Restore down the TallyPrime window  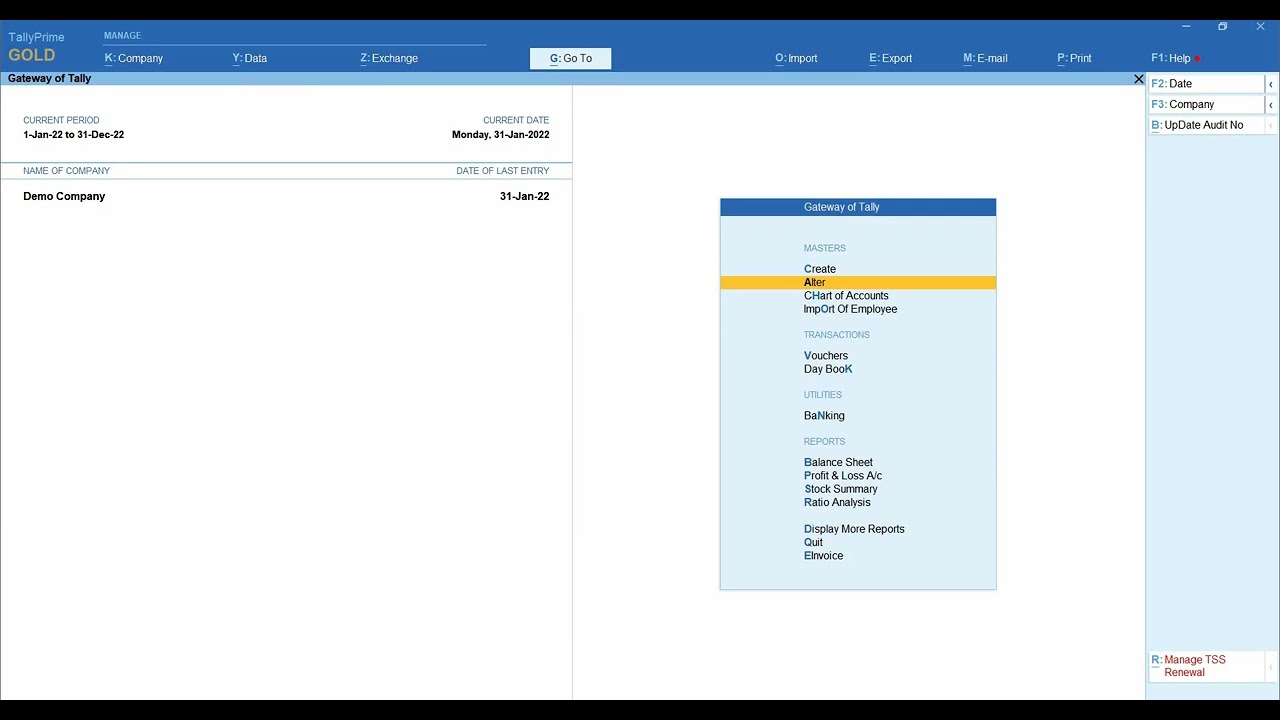pos(1222,27)
